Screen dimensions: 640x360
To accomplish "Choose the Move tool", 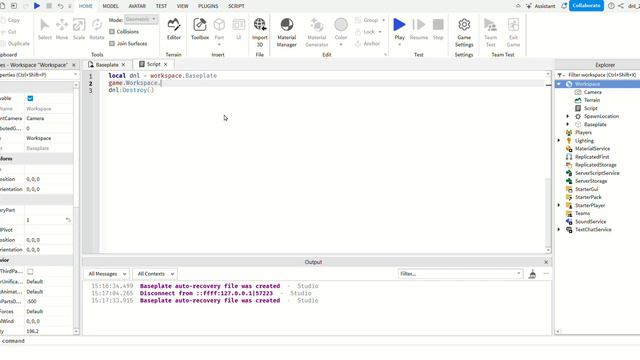I will tap(62, 29).
